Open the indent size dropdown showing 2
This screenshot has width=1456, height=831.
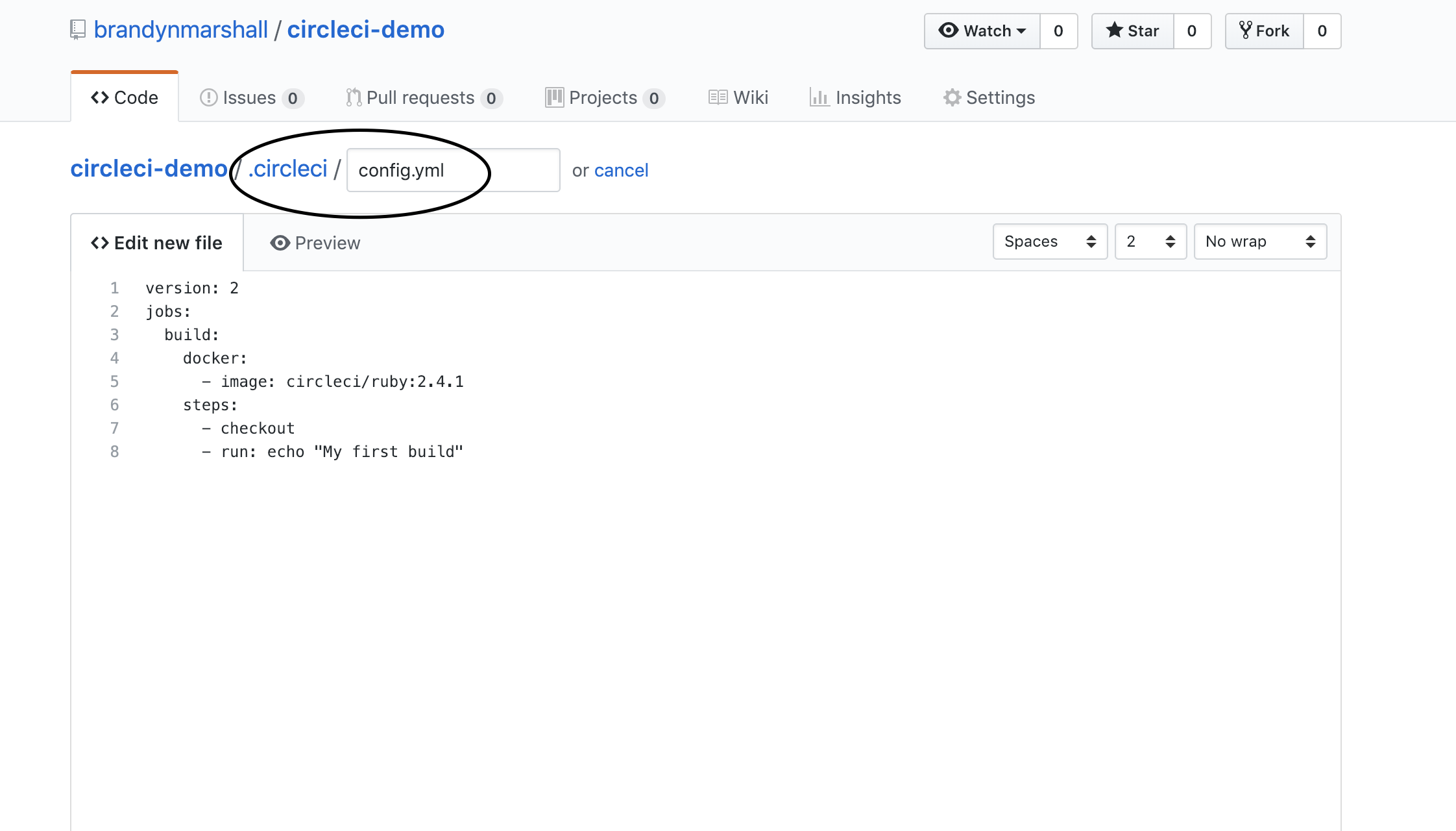tap(1151, 242)
